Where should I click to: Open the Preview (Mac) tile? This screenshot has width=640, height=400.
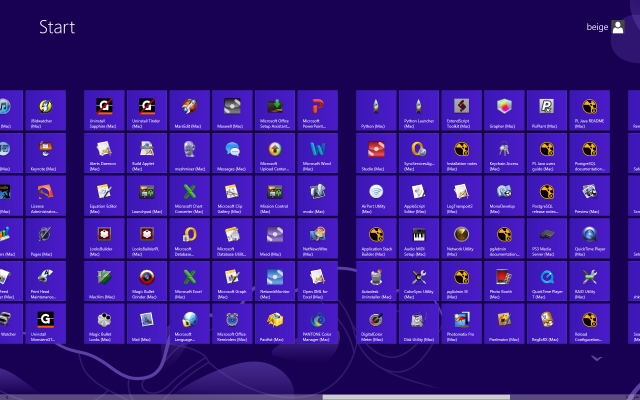[589, 196]
